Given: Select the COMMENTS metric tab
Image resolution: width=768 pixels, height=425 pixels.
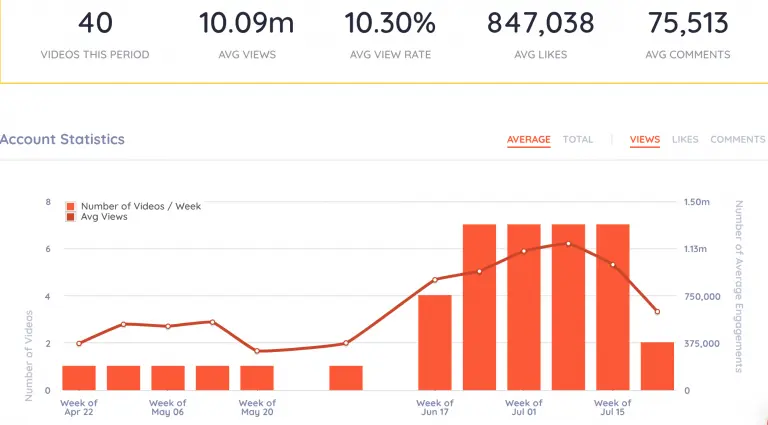Looking at the screenshot, I should coord(738,140).
